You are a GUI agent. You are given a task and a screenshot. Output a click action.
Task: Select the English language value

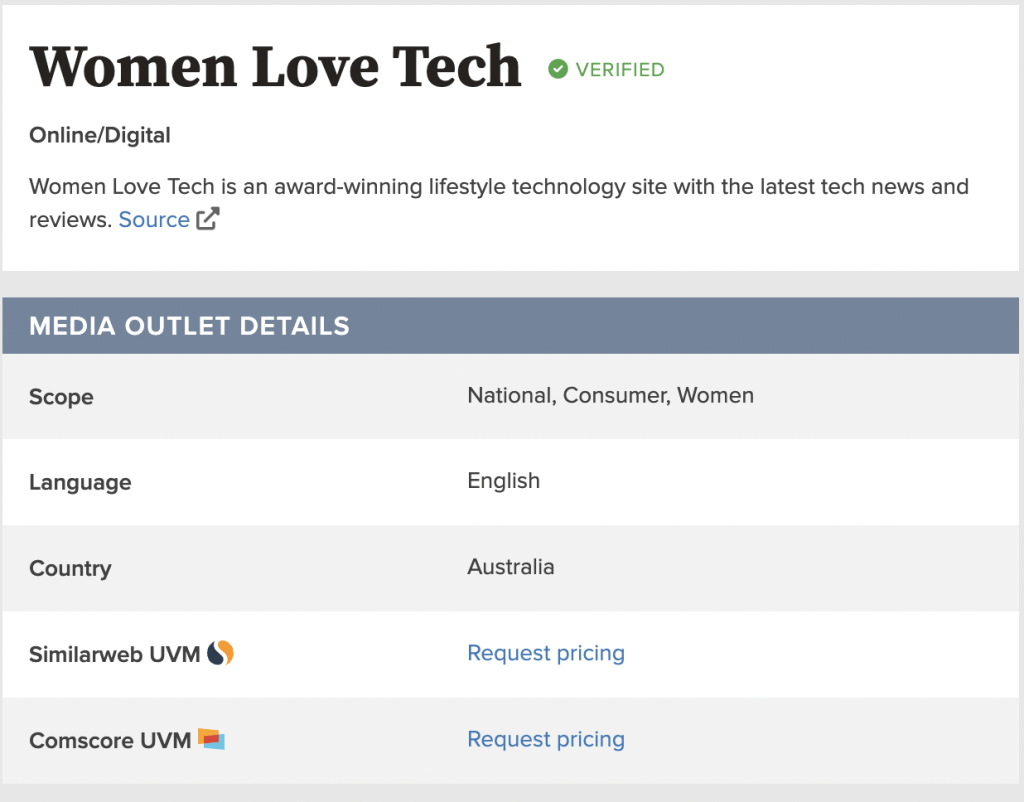(x=503, y=481)
